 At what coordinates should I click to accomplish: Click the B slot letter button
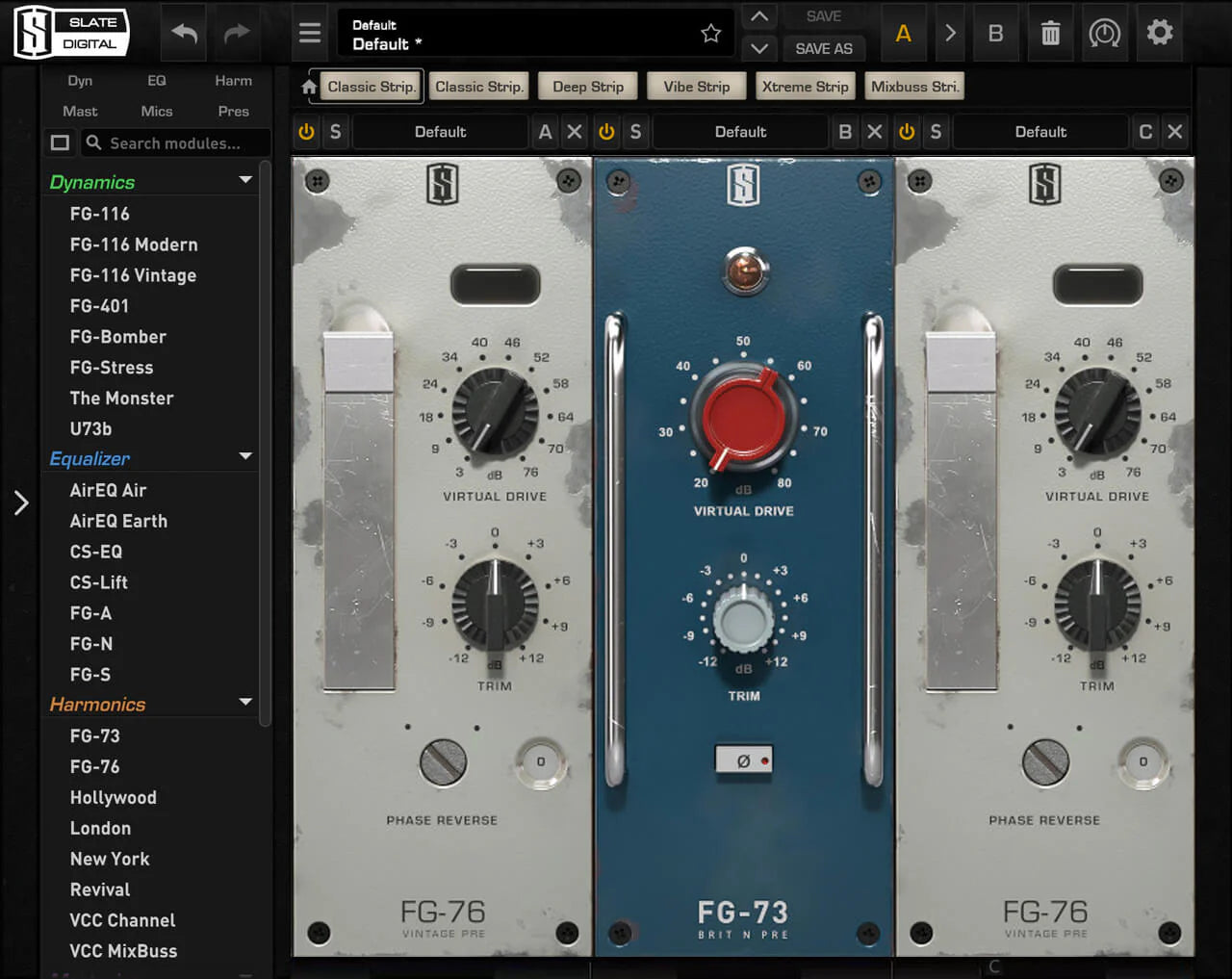(x=845, y=132)
